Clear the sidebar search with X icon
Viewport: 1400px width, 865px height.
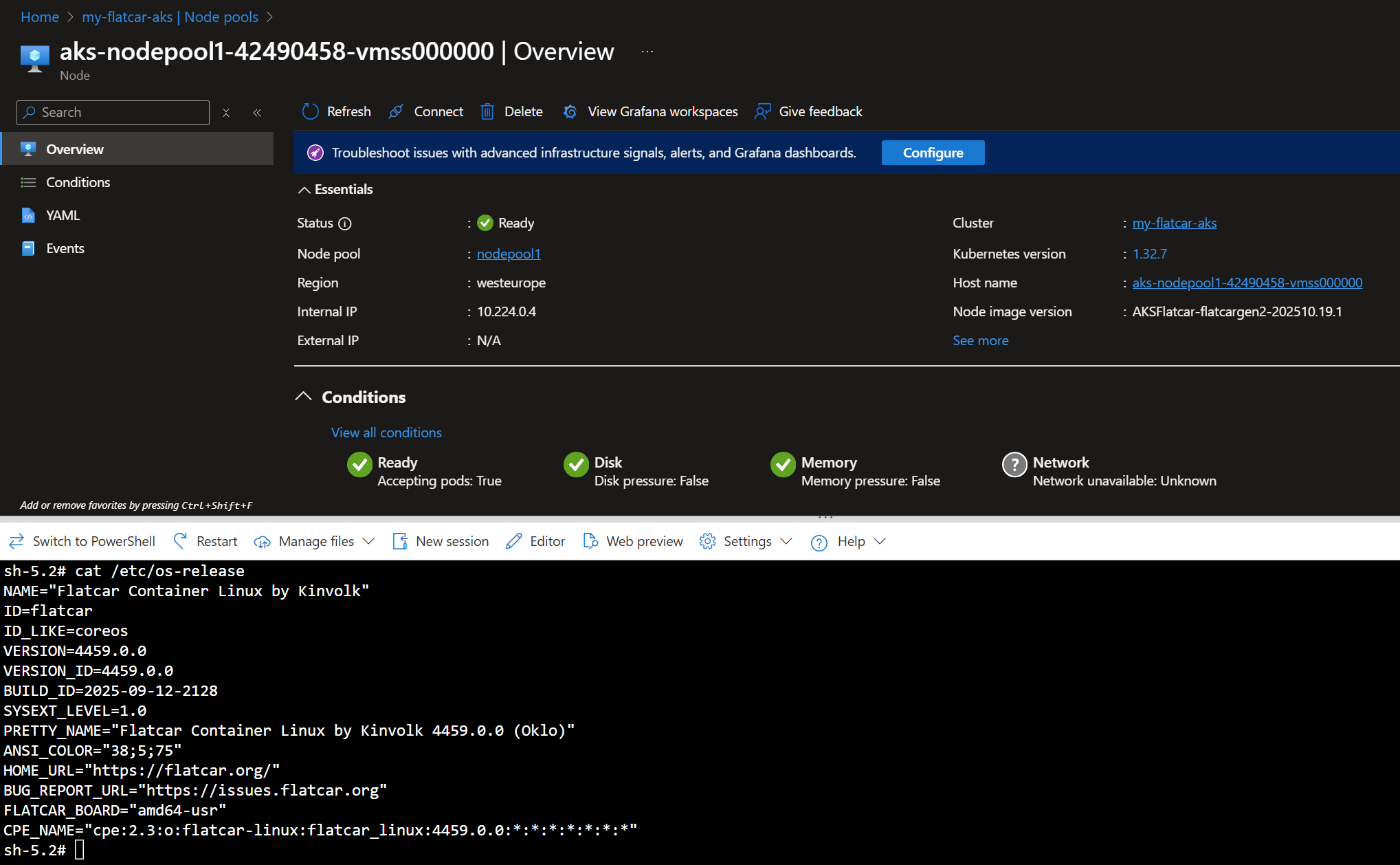[x=226, y=113]
